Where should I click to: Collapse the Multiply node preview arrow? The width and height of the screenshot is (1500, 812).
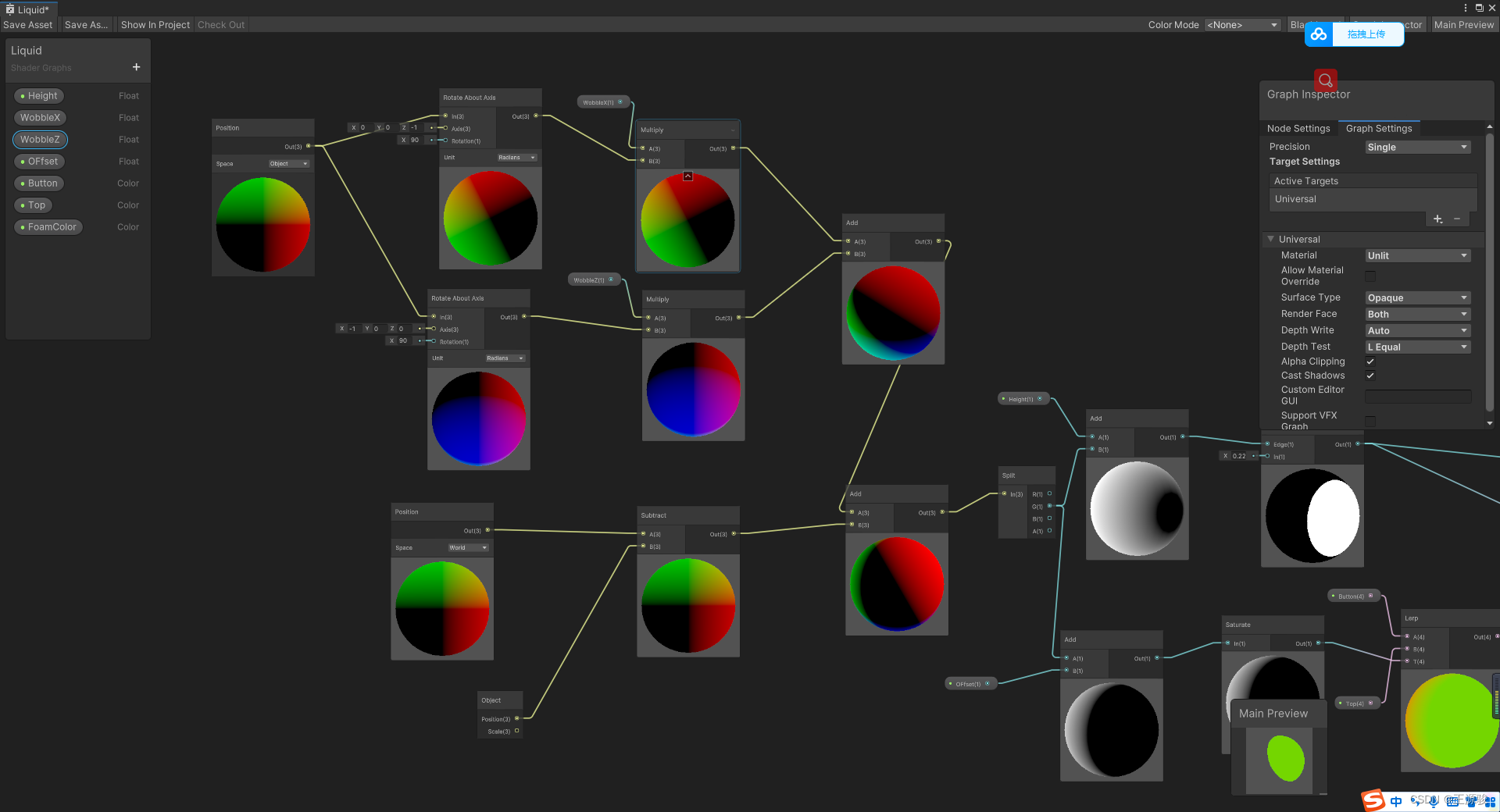(x=687, y=176)
